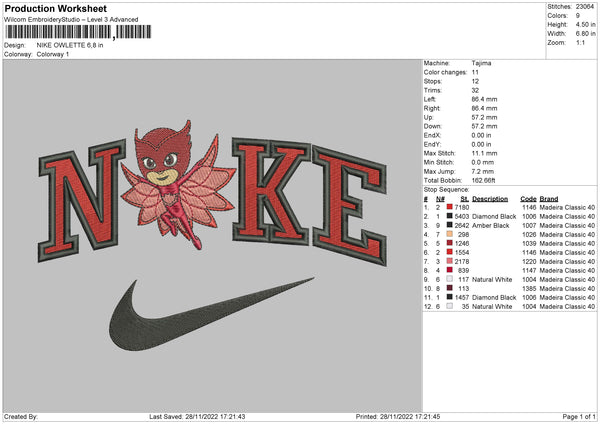600x424 pixels.
Task: Click the Stops value 12
Action: [x=475, y=81]
